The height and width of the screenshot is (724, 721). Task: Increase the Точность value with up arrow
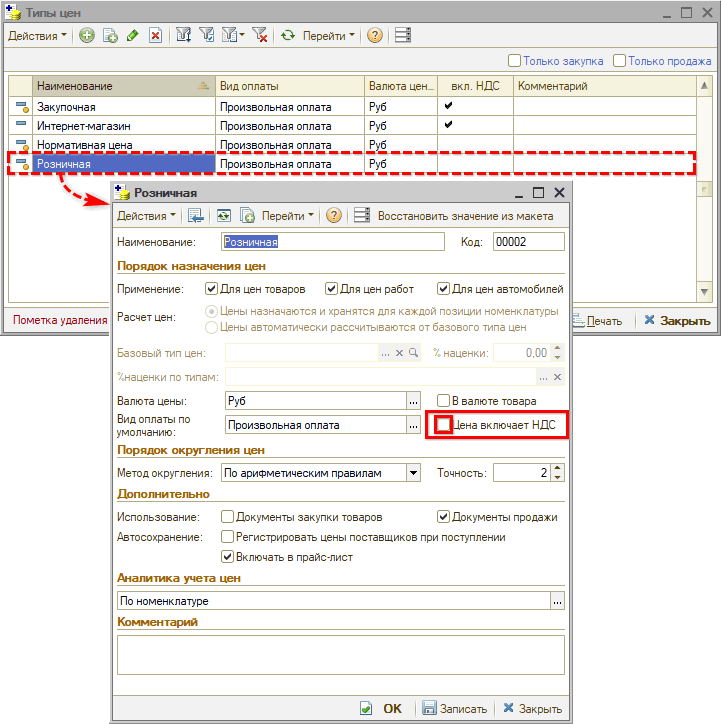tap(558, 468)
